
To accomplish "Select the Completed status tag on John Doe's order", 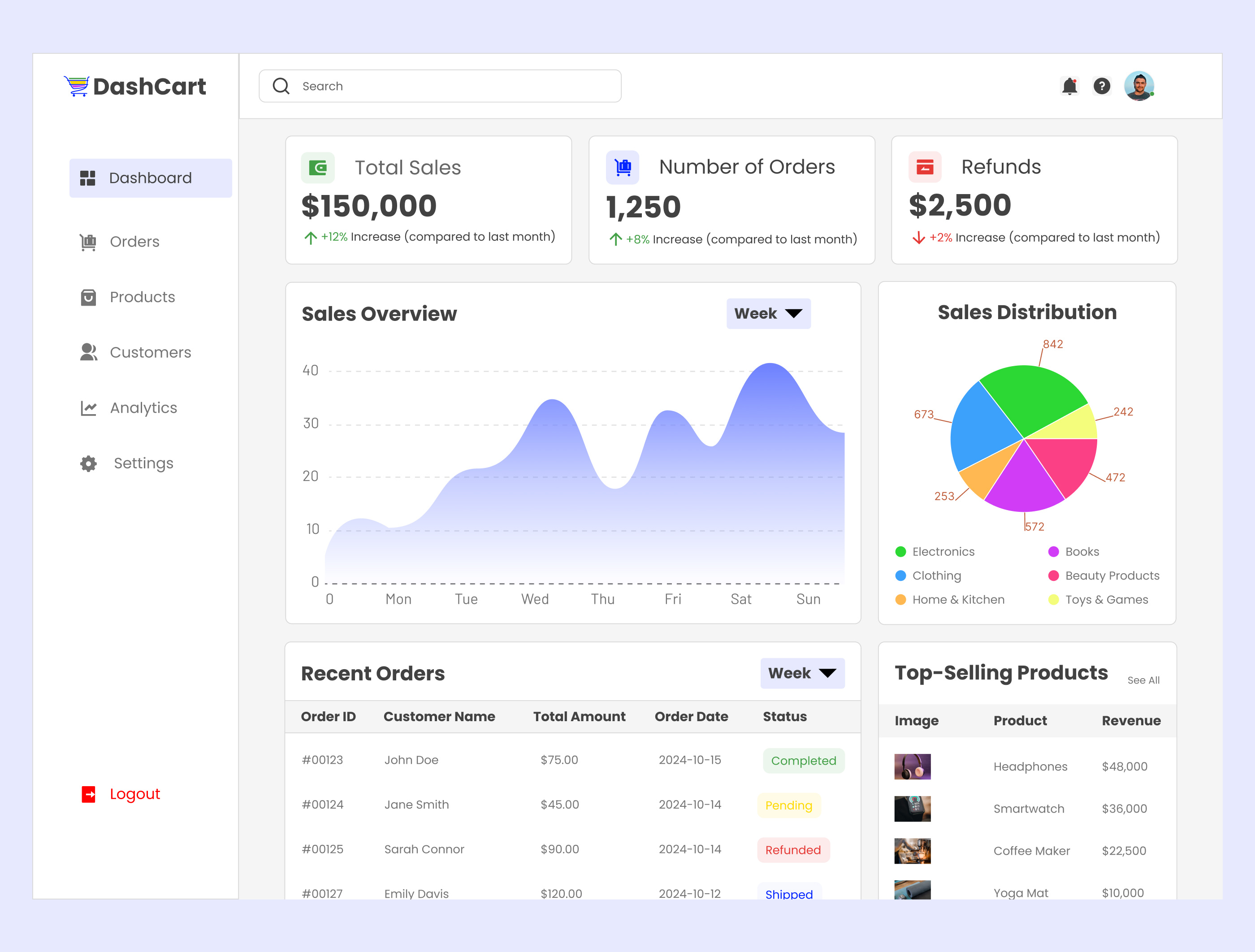I will [x=803, y=760].
